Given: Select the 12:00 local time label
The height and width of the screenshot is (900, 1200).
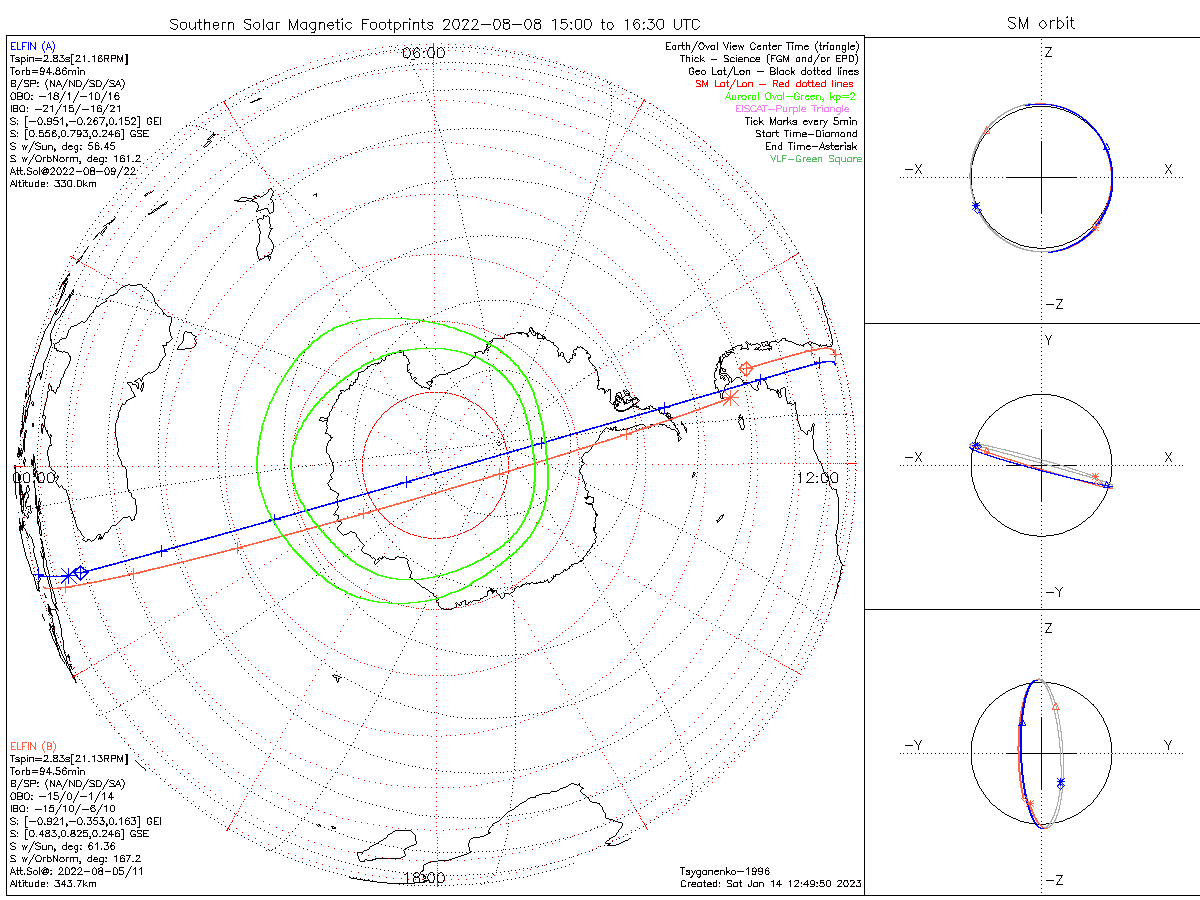Looking at the screenshot, I should coord(818,478).
